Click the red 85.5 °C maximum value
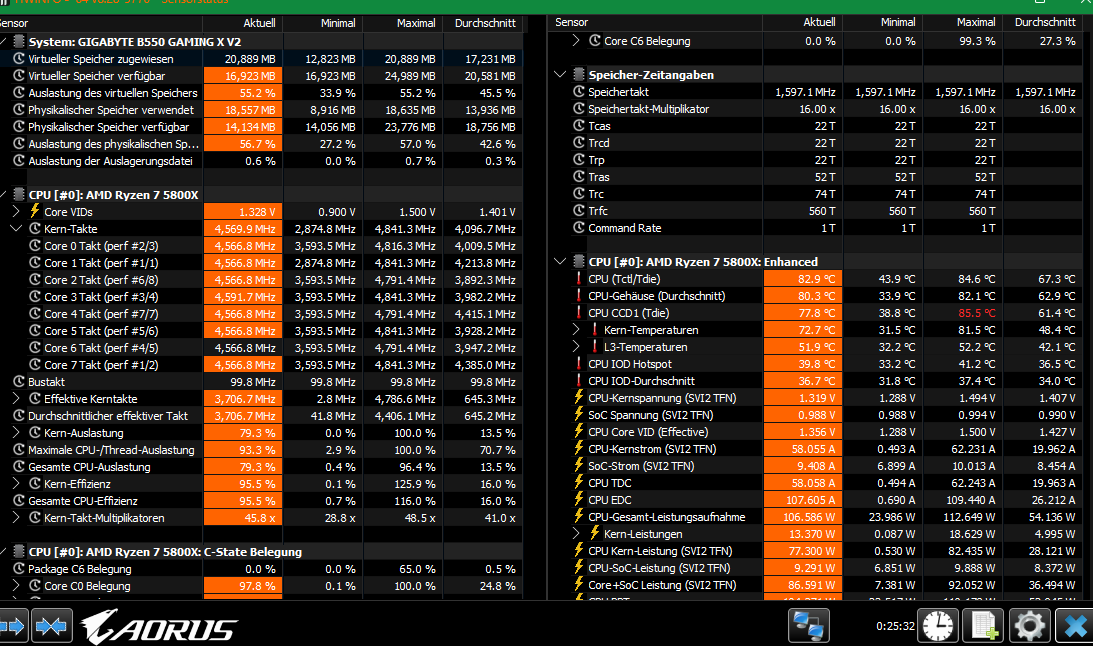This screenshot has height=646, width=1093. [x=977, y=313]
